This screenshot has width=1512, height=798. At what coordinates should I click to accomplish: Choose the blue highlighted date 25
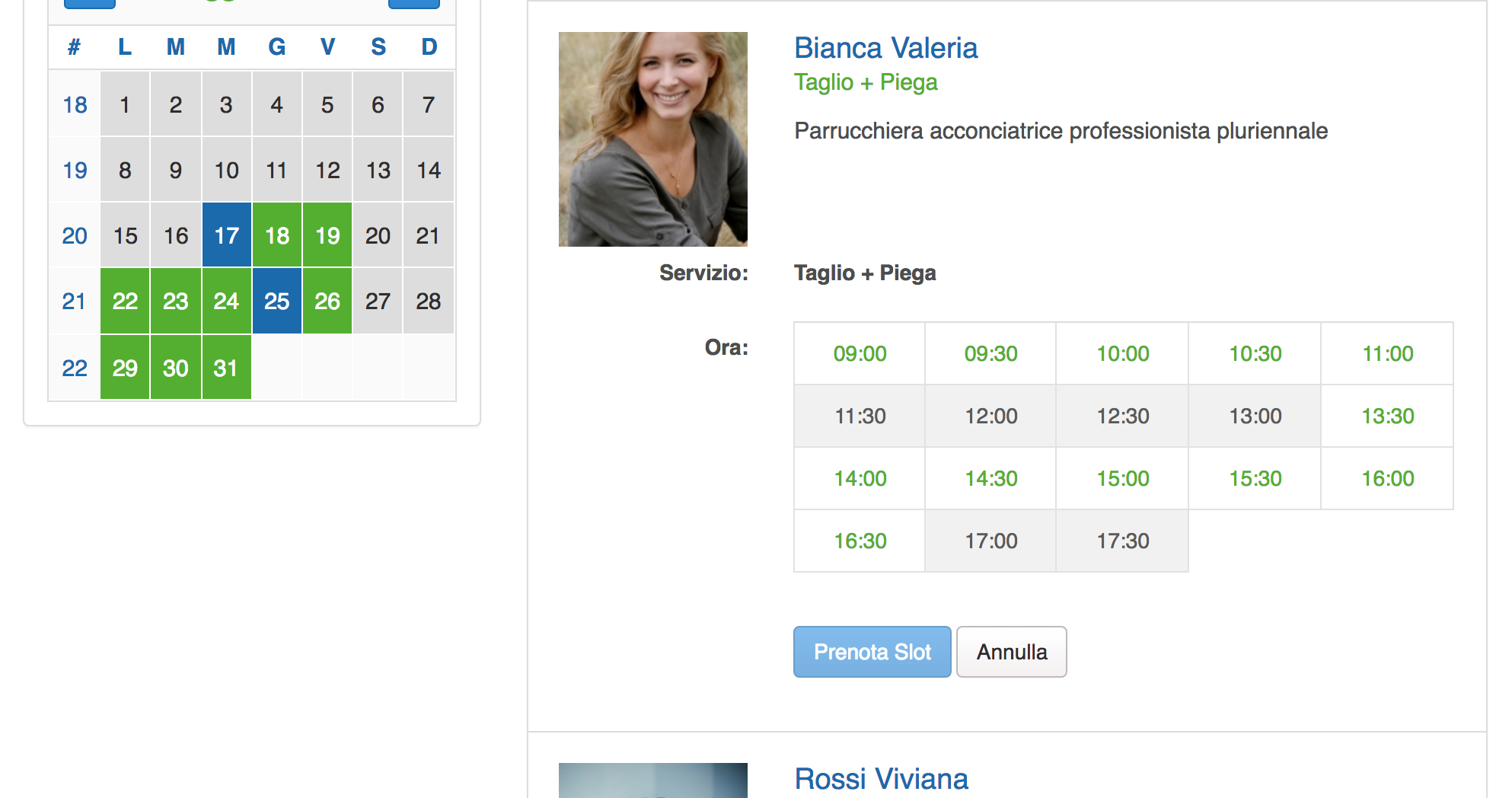(x=277, y=301)
